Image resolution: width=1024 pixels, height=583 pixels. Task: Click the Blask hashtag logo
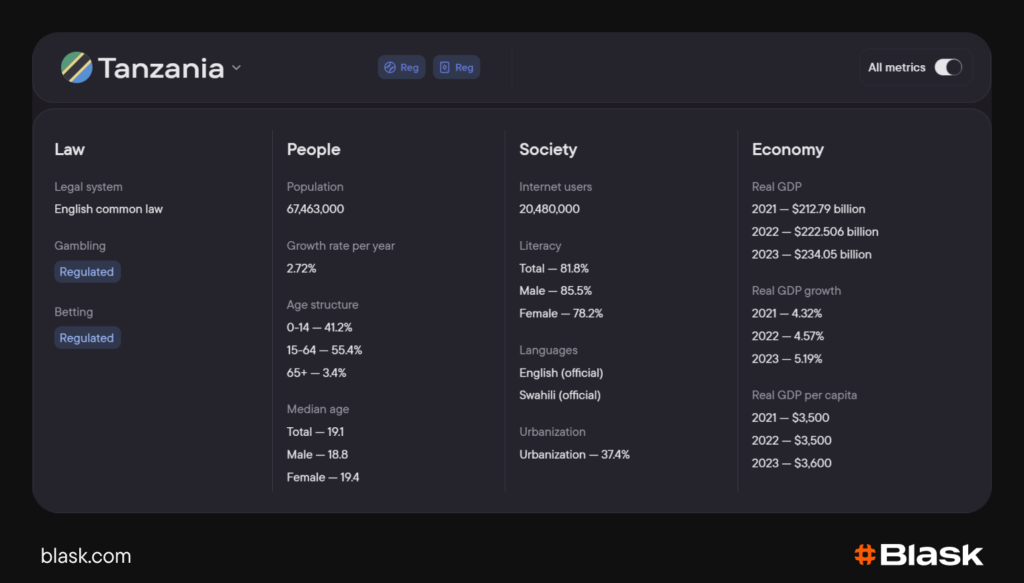point(865,555)
